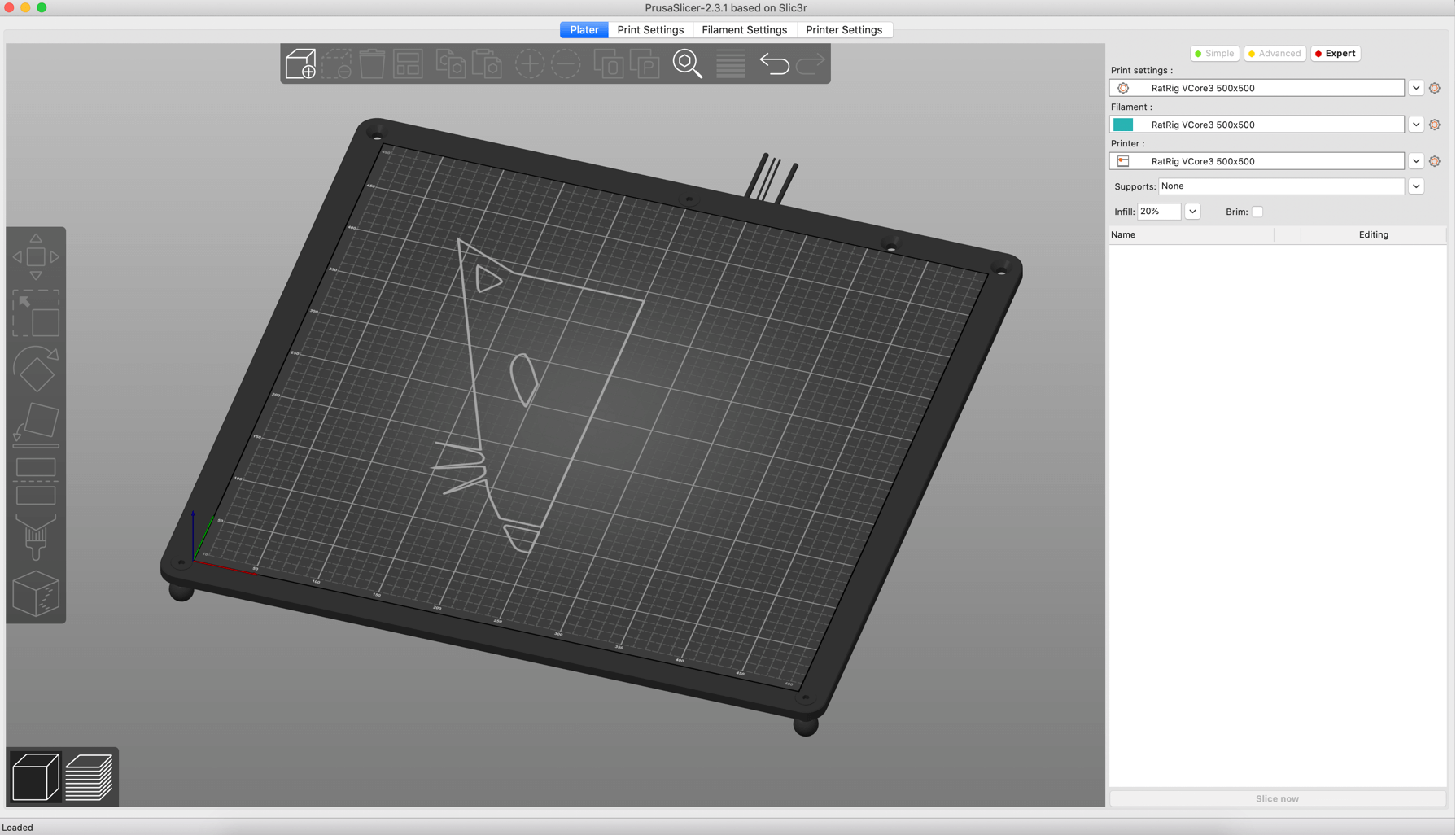Expand the Filament preset dropdown
The width and height of the screenshot is (1456, 835).
1416,125
